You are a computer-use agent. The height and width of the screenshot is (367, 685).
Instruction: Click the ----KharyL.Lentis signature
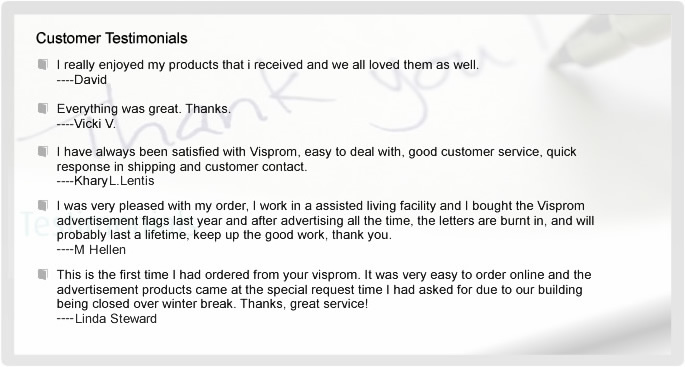[105, 181]
